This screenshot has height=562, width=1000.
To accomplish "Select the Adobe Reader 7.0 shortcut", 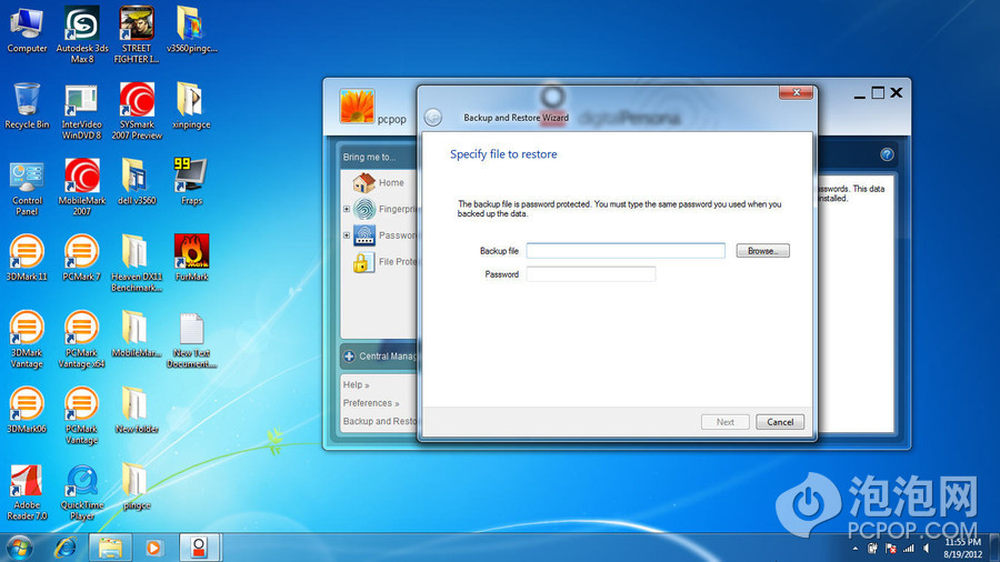I will click(27, 492).
